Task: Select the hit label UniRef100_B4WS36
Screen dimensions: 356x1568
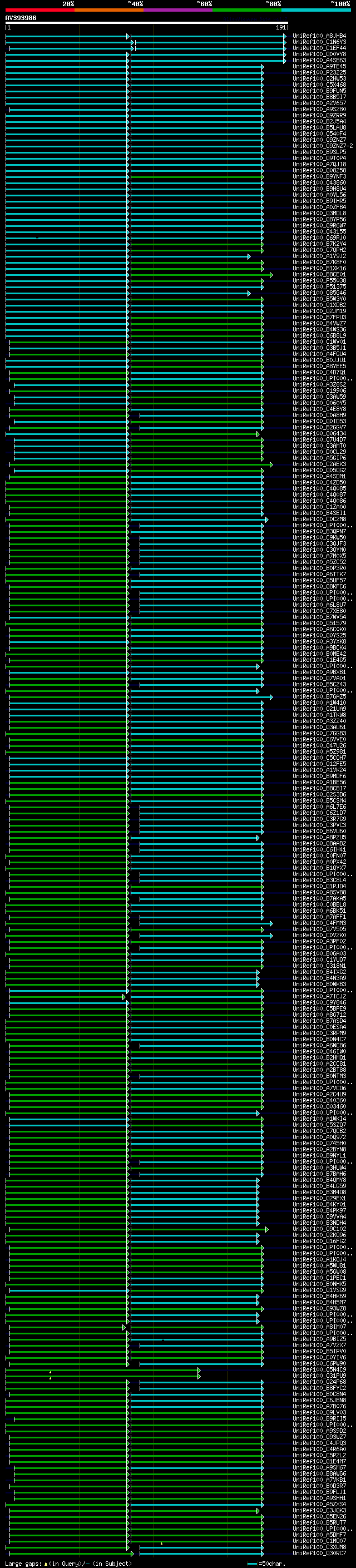Action: [319, 329]
